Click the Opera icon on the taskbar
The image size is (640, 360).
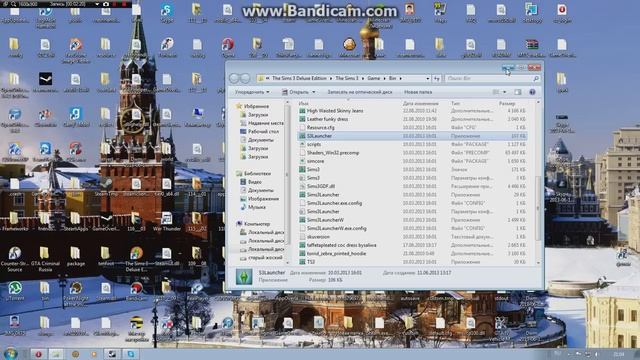tap(38, 354)
